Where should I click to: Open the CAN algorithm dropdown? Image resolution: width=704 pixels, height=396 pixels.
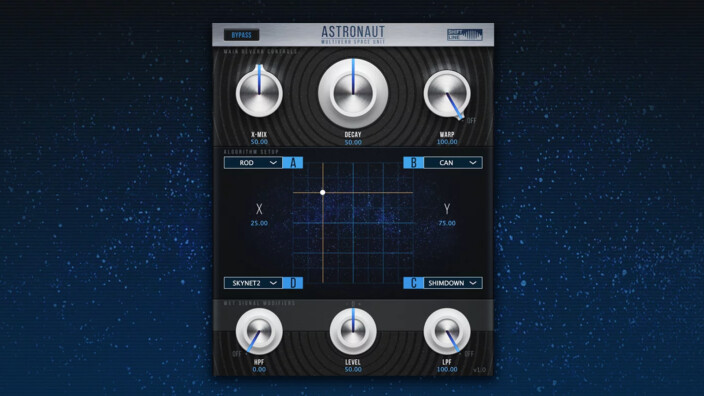(x=453, y=163)
